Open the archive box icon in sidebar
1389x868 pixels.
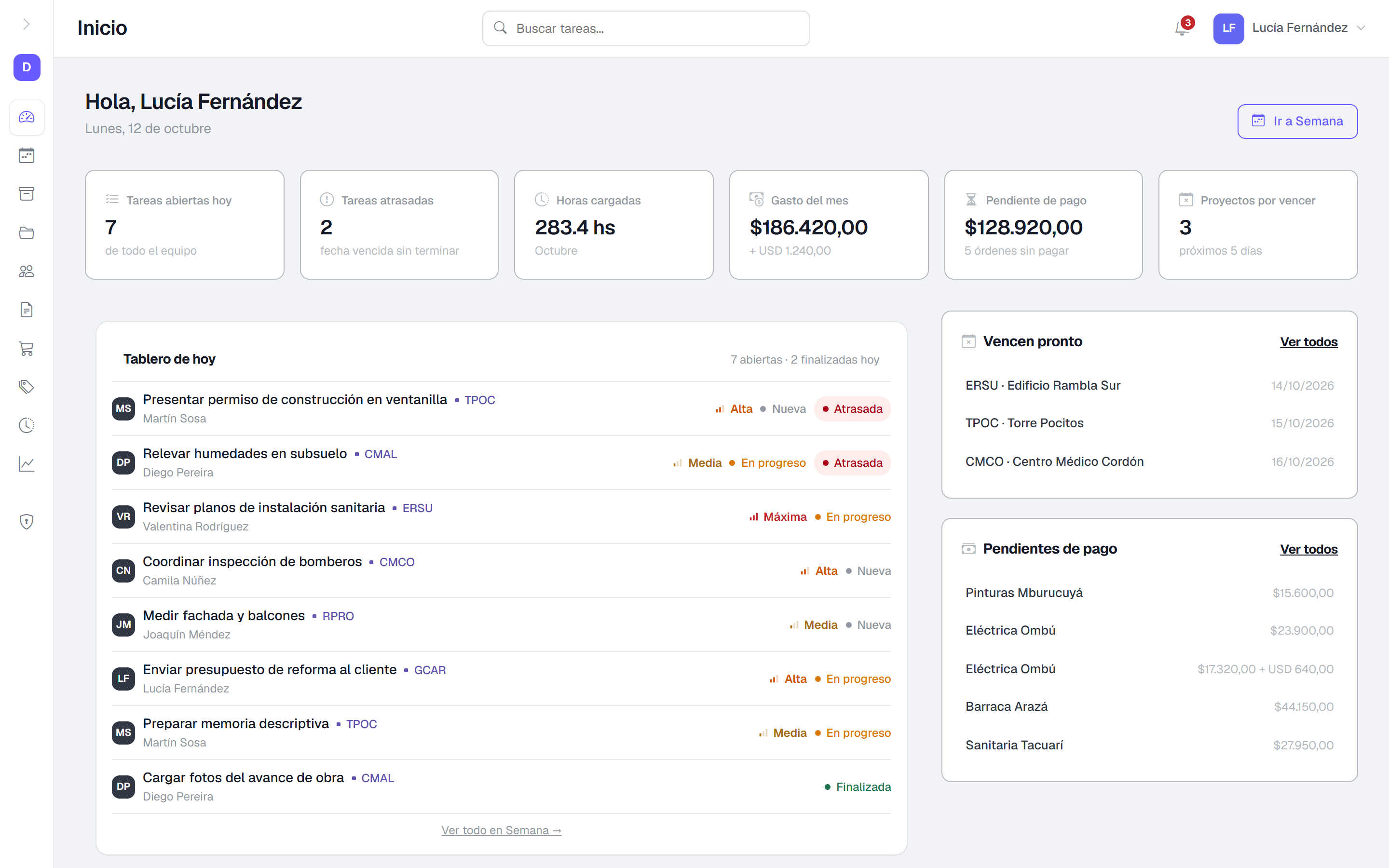tap(27, 194)
